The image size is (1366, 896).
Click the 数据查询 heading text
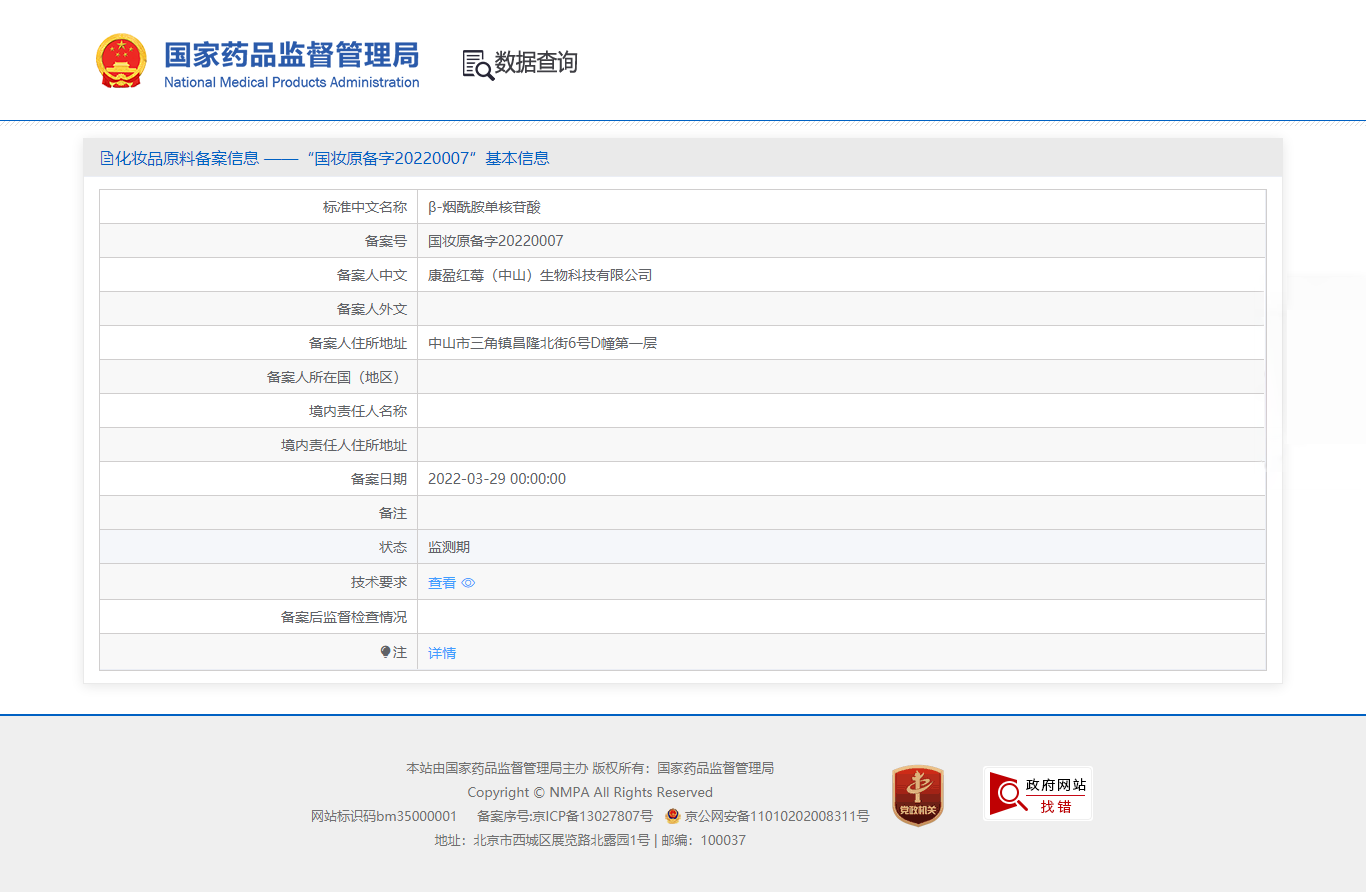click(x=536, y=63)
